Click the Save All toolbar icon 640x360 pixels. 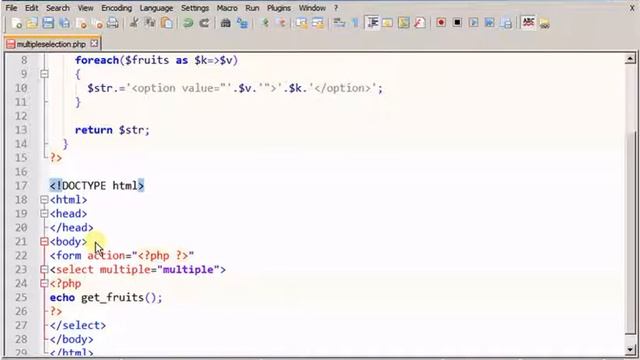click(x=64, y=23)
